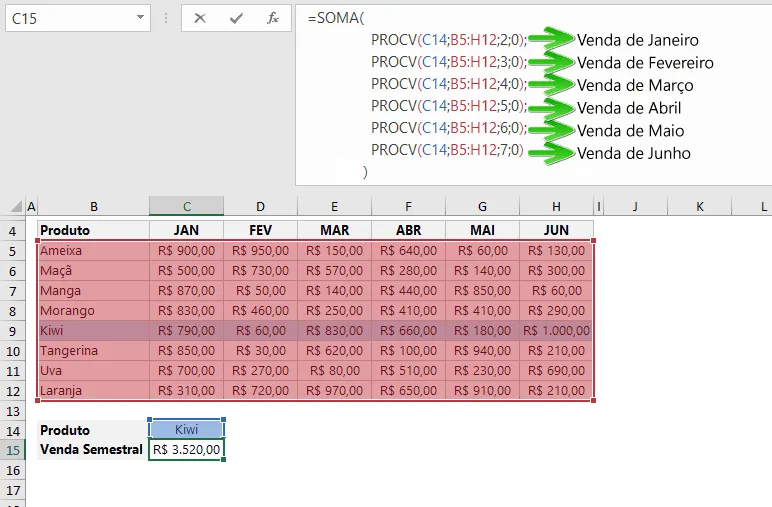Click the Venda Semestral label cell

point(93,449)
